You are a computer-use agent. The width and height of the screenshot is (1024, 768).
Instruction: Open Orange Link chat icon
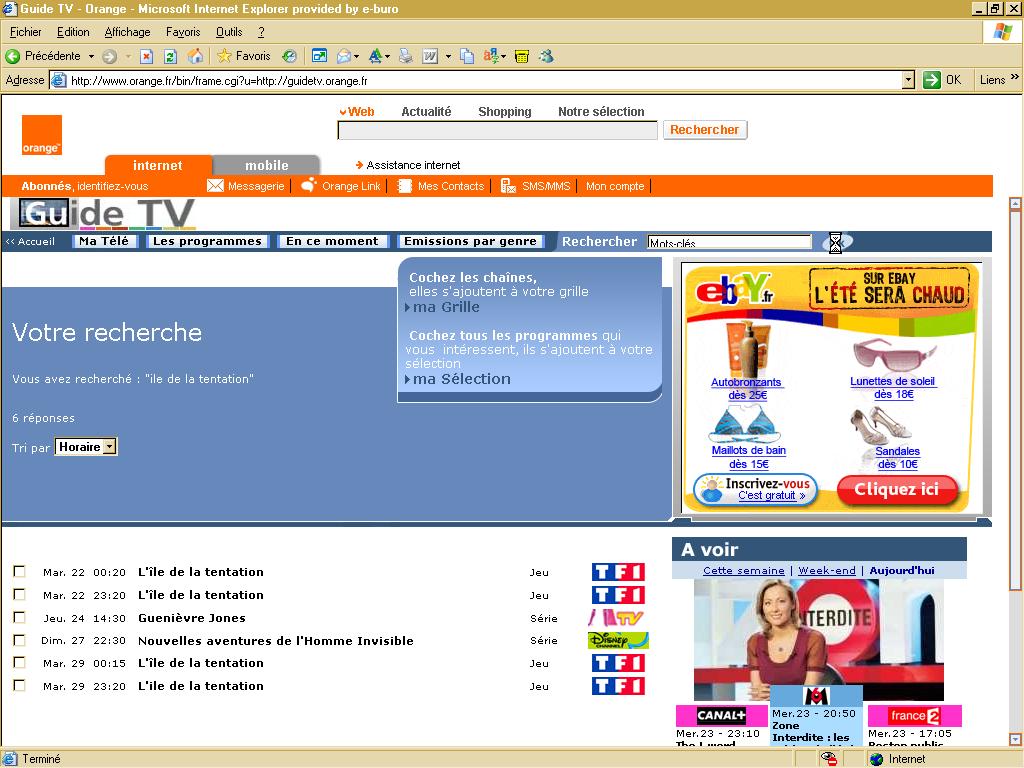[308, 185]
